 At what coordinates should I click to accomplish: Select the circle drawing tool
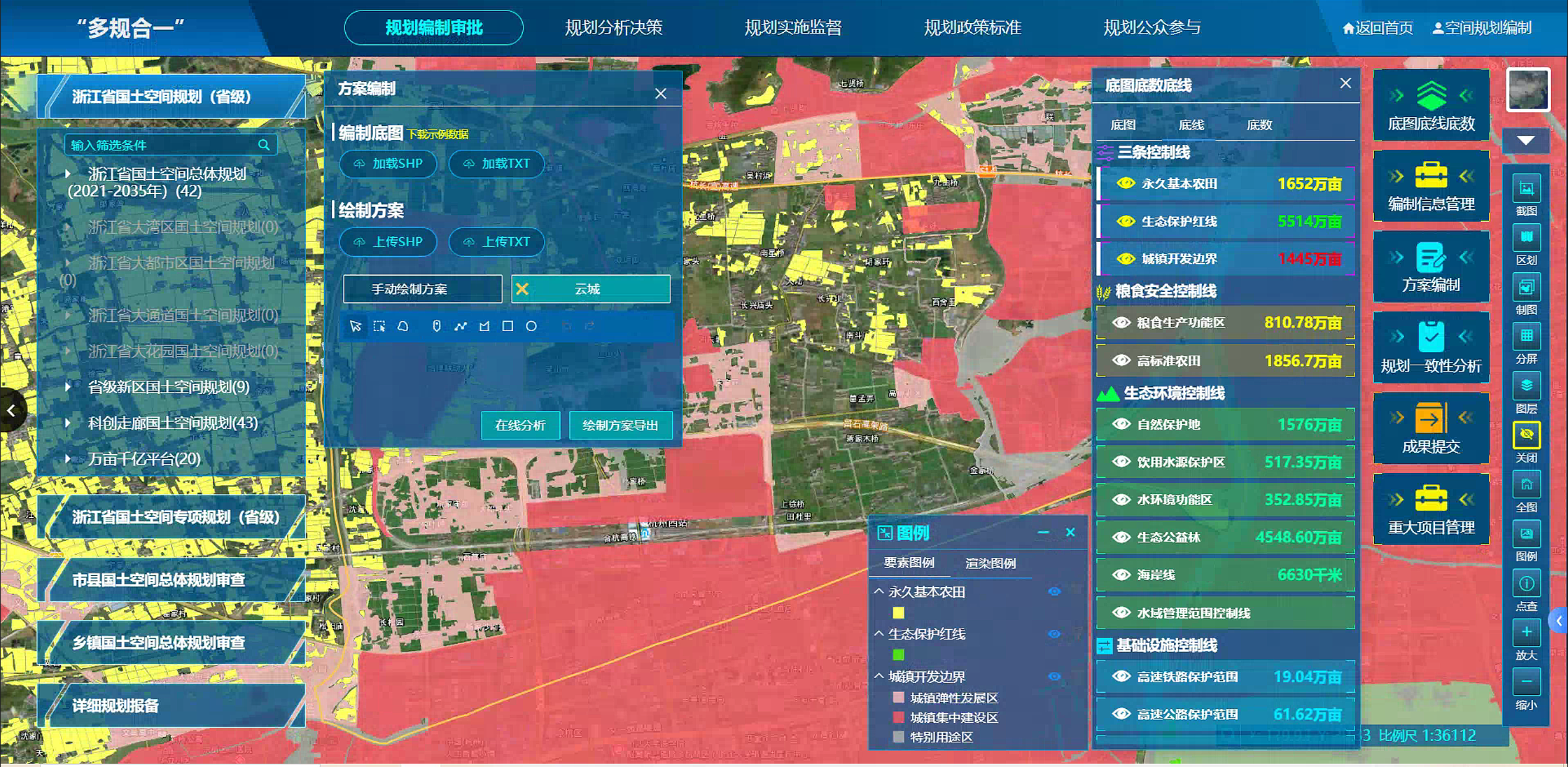point(531,326)
